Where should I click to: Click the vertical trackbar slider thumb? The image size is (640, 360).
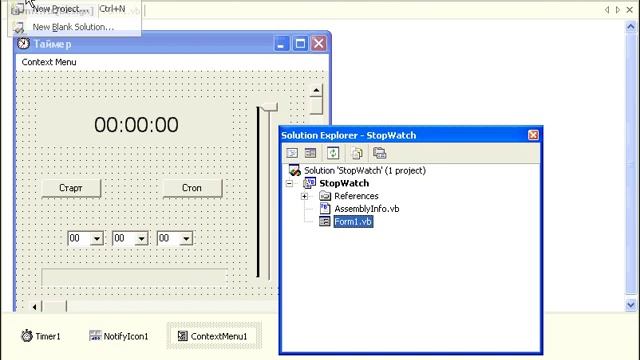[269, 107]
